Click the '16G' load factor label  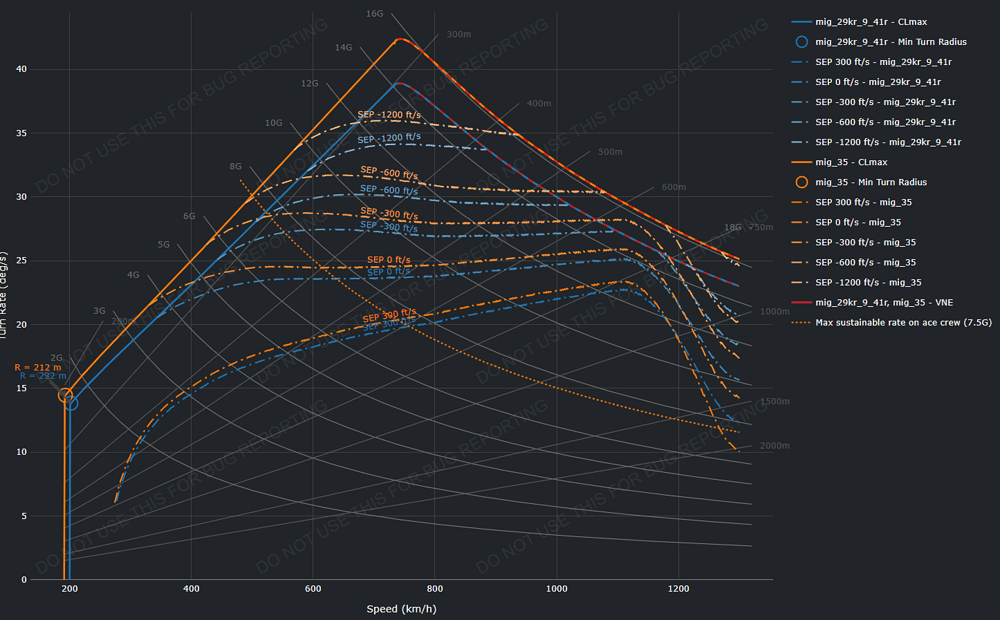[374, 13]
